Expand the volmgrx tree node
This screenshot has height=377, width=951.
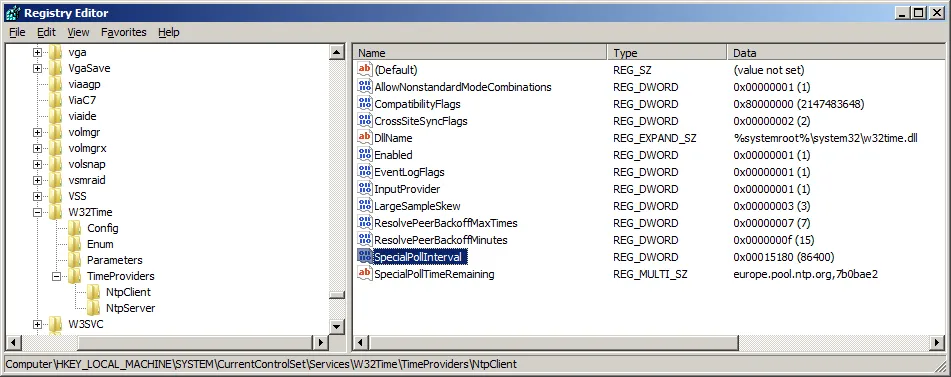(x=38, y=148)
